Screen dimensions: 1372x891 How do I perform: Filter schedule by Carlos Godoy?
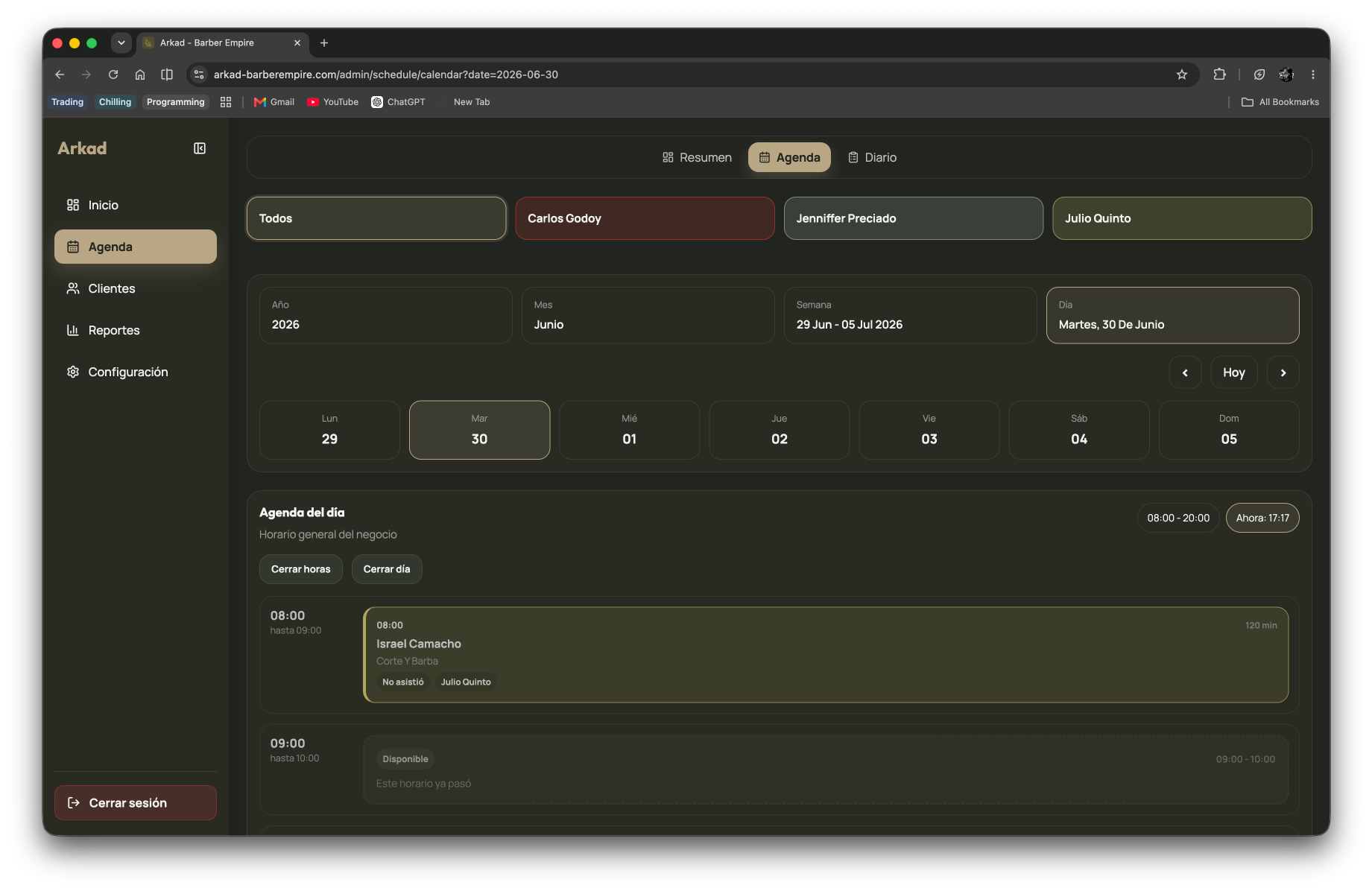click(x=645, y=218)
